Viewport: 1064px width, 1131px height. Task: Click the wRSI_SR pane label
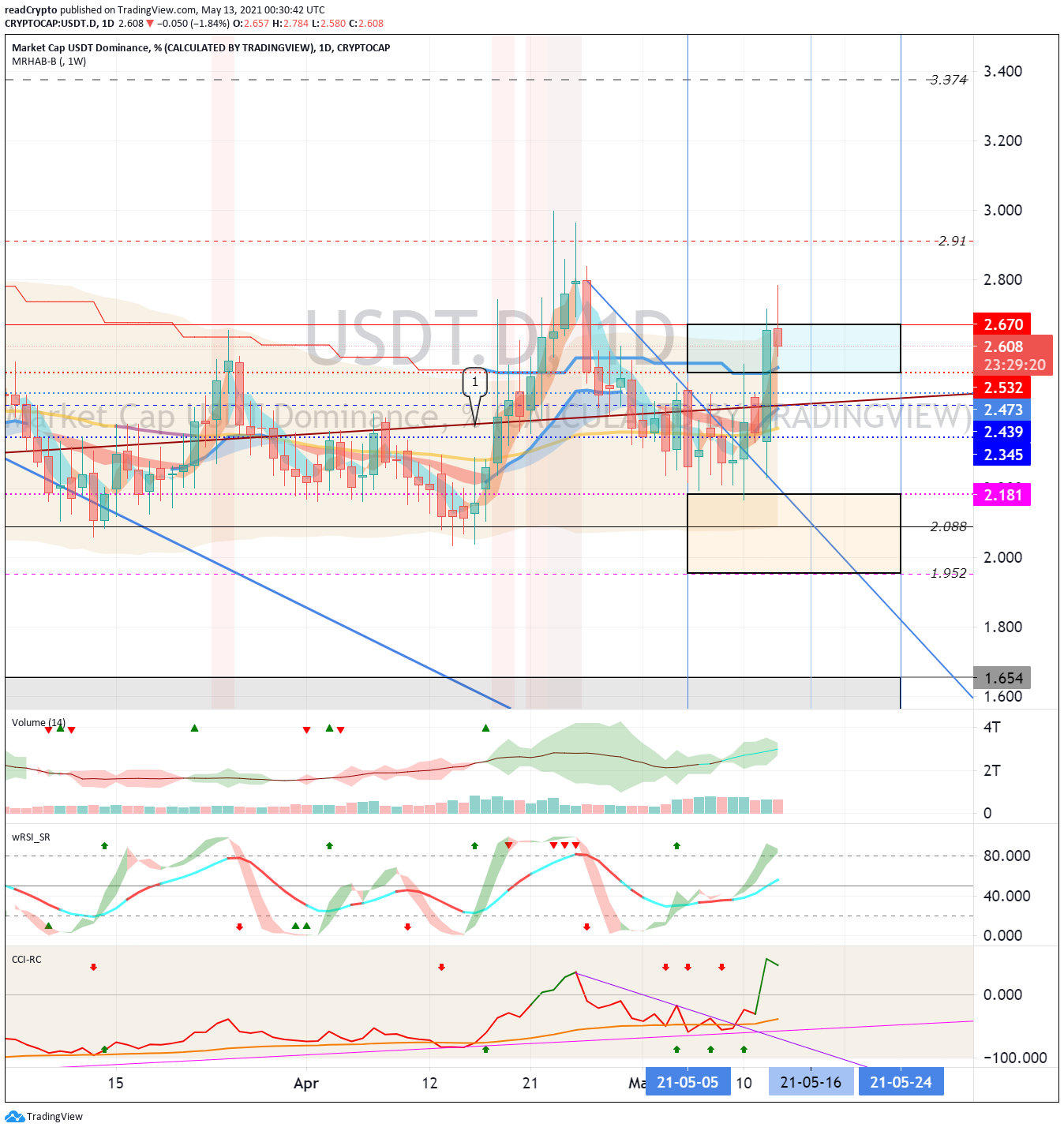[x=31, y=837]
